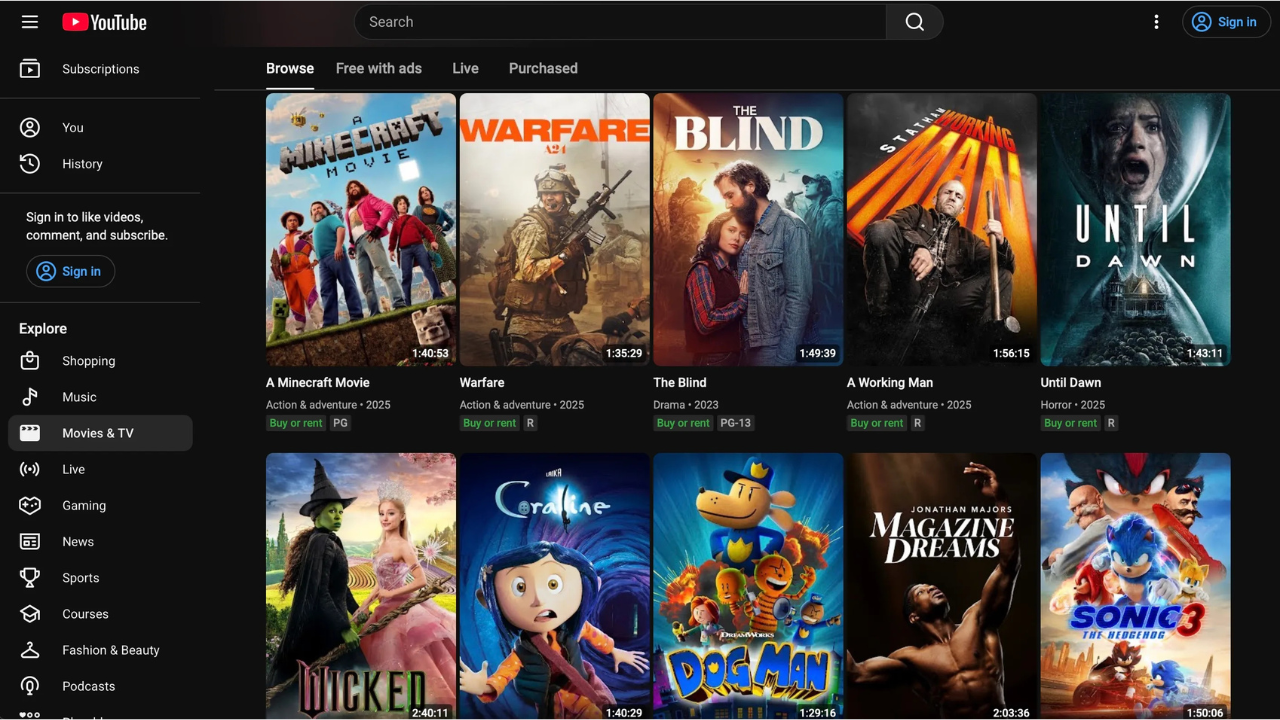Open the Live tab in Movies
Image resolution: width=1280 pixels, height=720 pixels.
pyautogui.click(x=465, y=68)
